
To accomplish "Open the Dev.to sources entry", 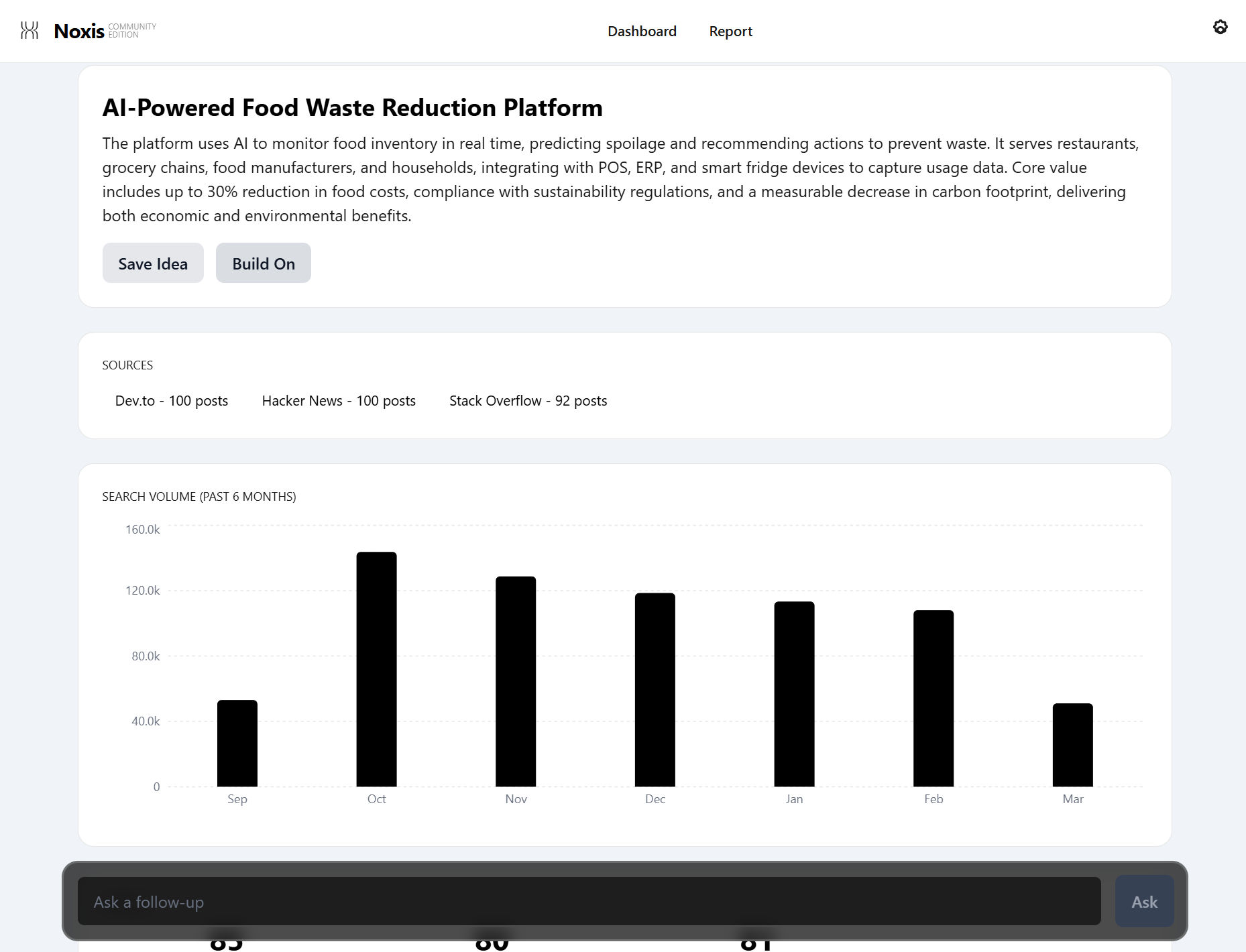I will (x=171, y=400).
